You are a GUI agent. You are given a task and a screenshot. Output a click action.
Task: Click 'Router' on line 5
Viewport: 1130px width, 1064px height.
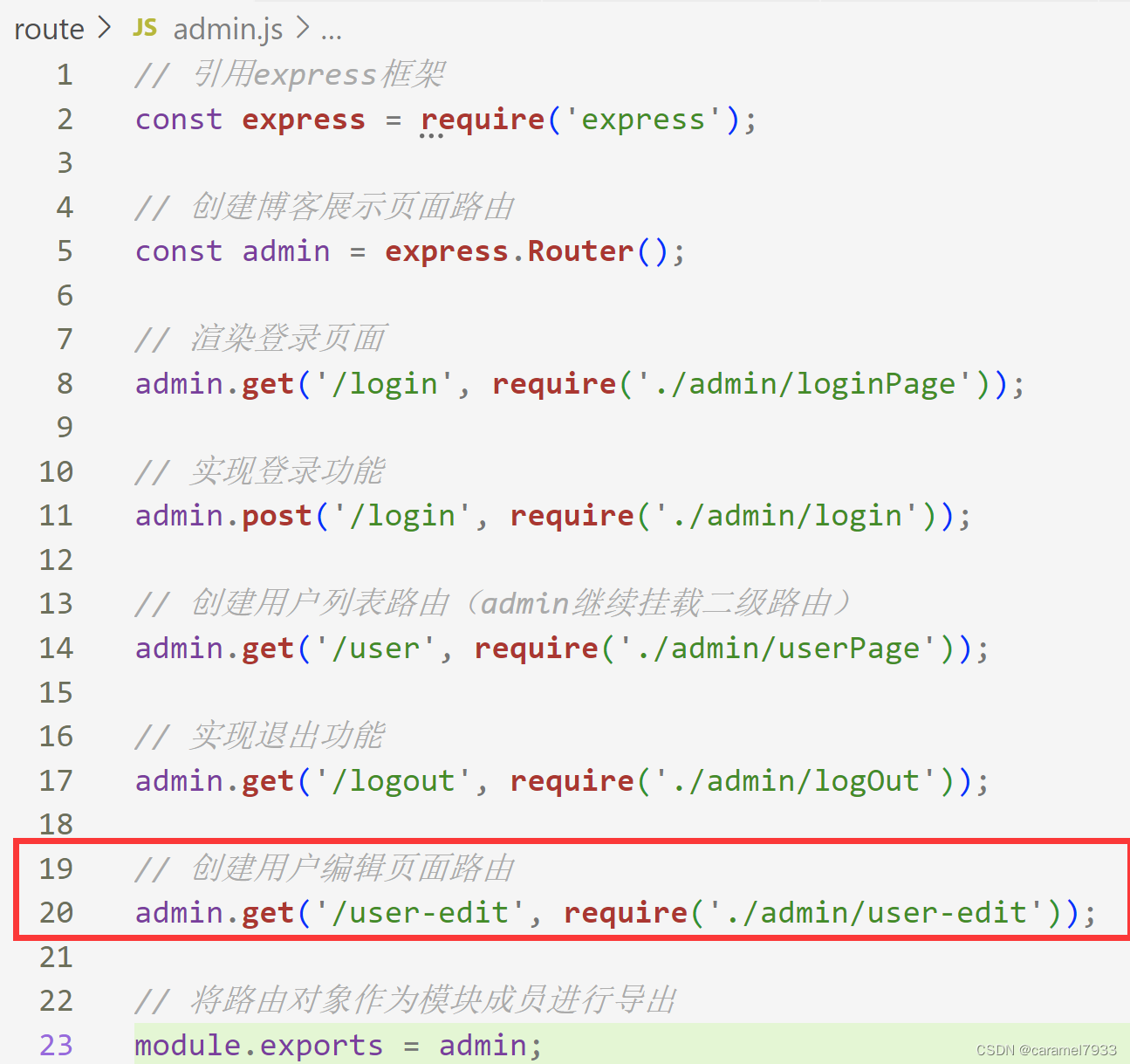tap(581, 251)
